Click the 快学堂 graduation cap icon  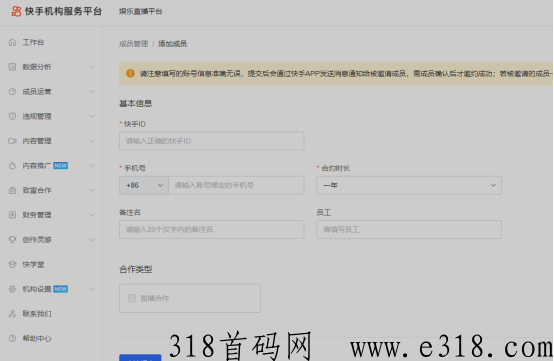(x=12, y=264)
